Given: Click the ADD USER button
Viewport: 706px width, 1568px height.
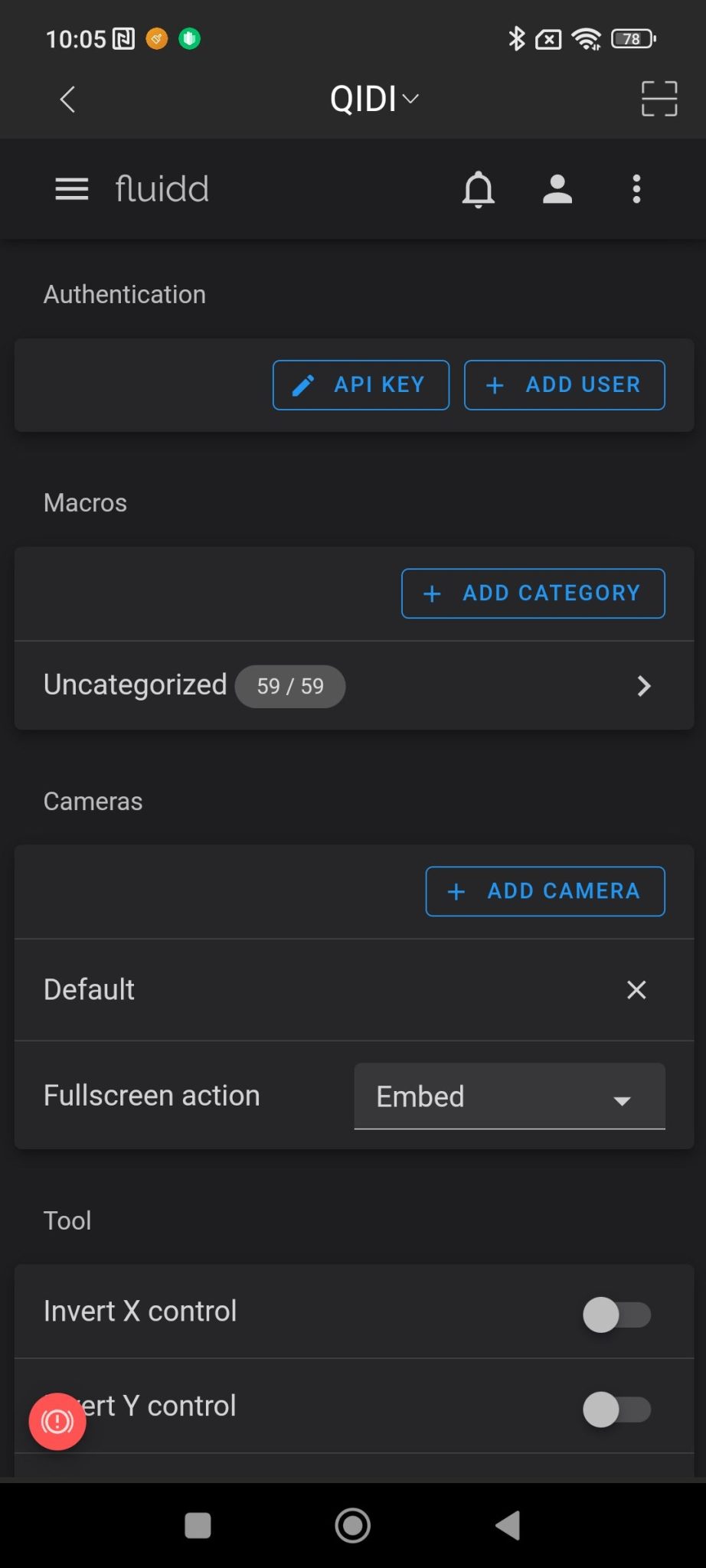Looking at the screenshot, I should point(564,385).
